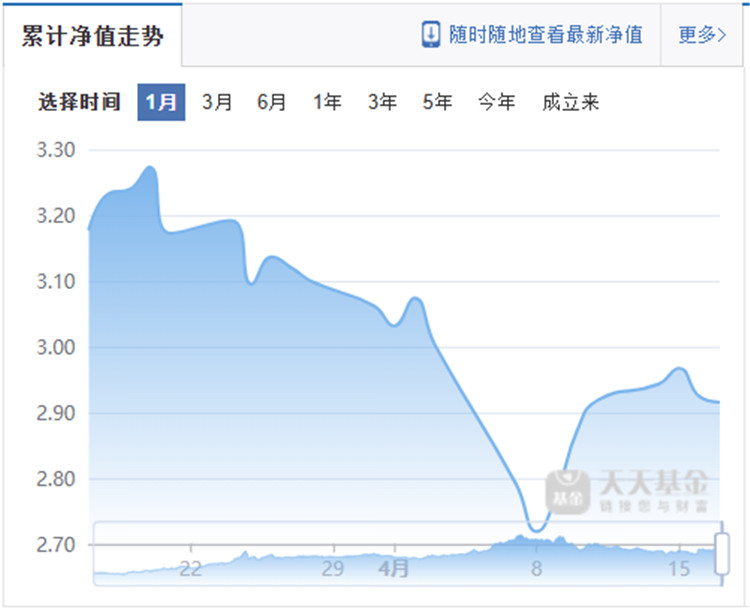The image size is (750, 615).
Task: Show this year's data with 今年
Action: point(496,102)
